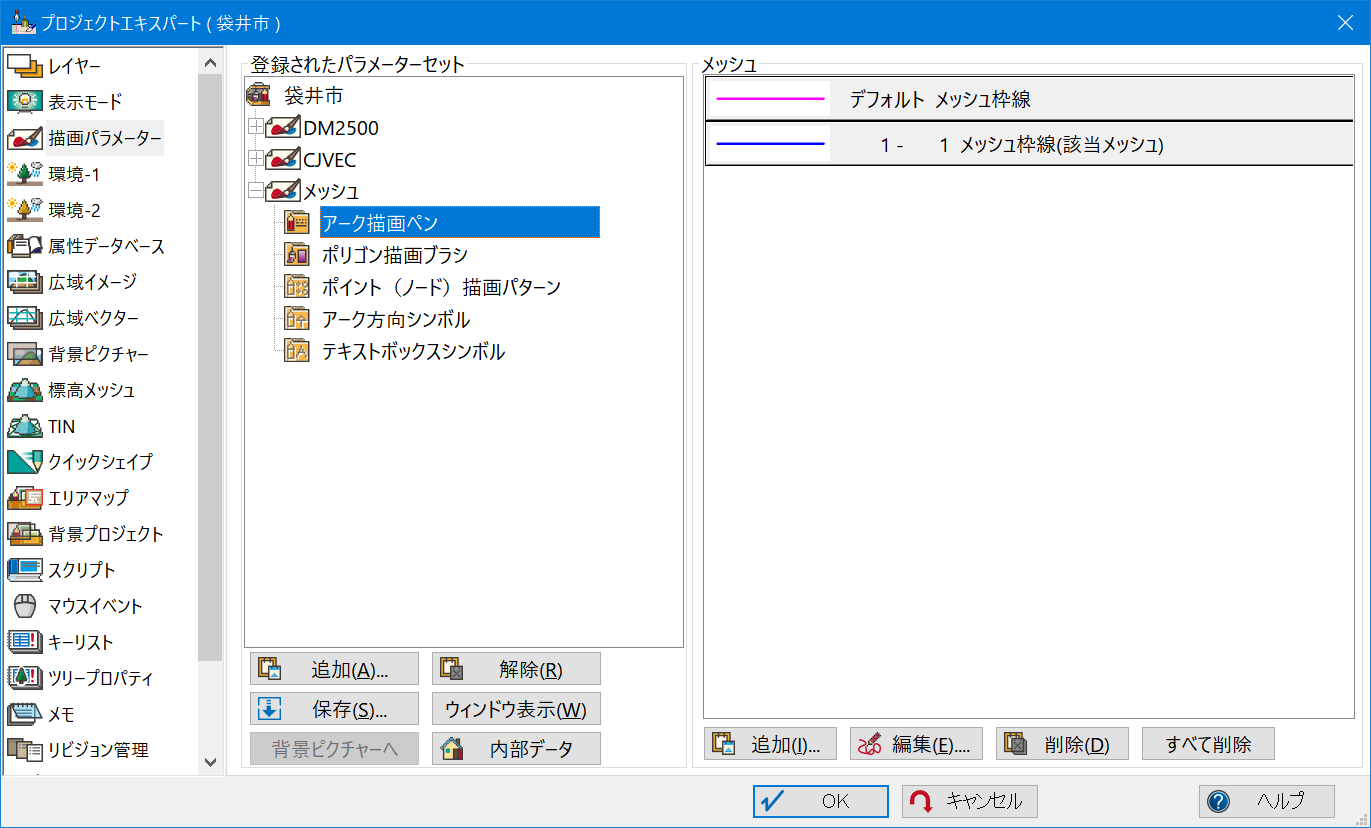Viewport: 1371px width, 828px height.
Task: Open the ツリープロパティ sidebar icon
Action: click(24, 678)
